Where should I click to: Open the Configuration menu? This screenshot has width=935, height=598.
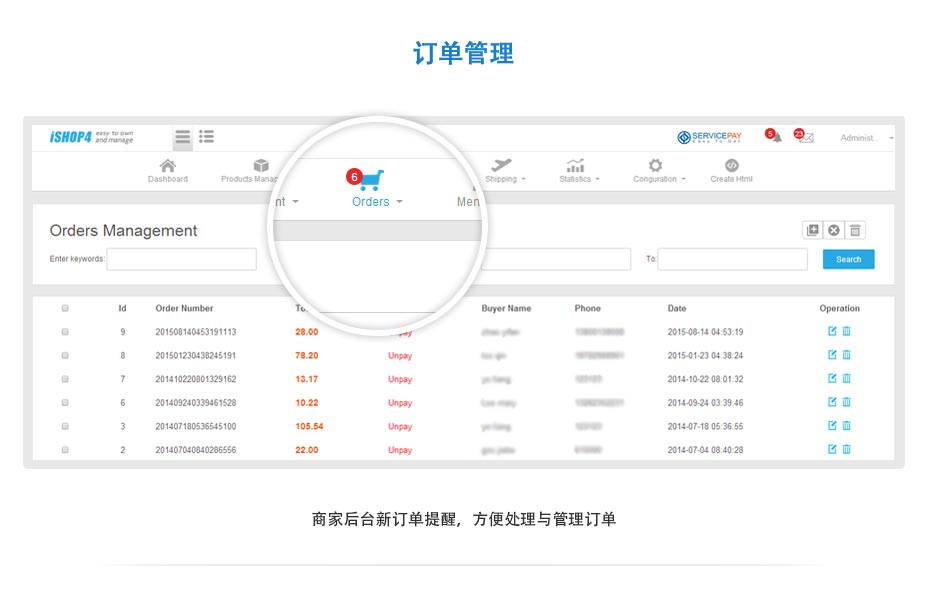tap(659, 170)
